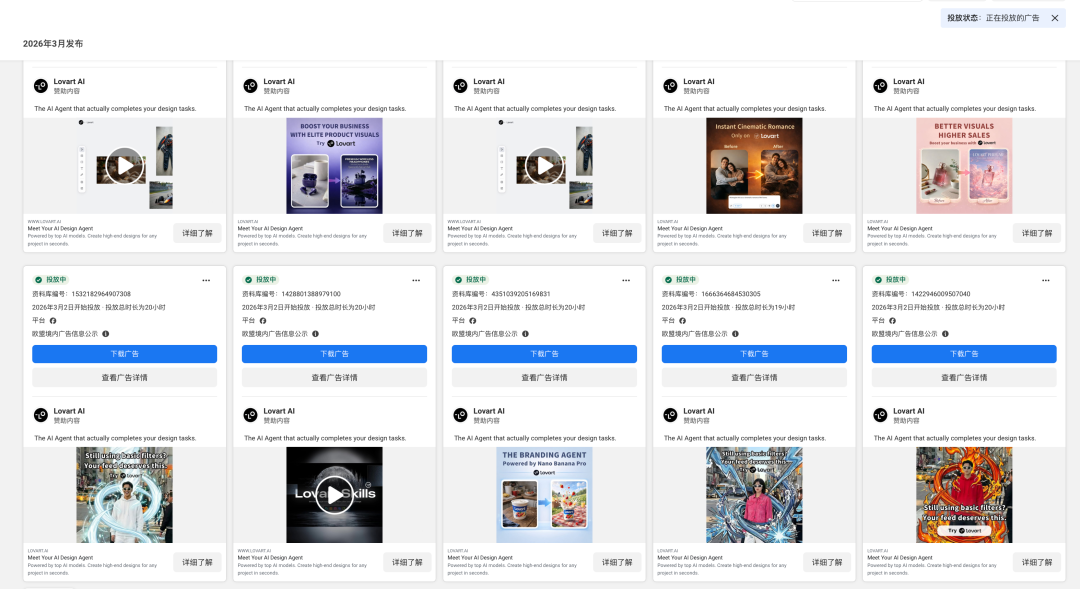Click info icon beside 欧盟境内广告信息公示 on ad 1428801388979100
The image size is (1080, 589).
pyautogui.click(x=315, y=334)
